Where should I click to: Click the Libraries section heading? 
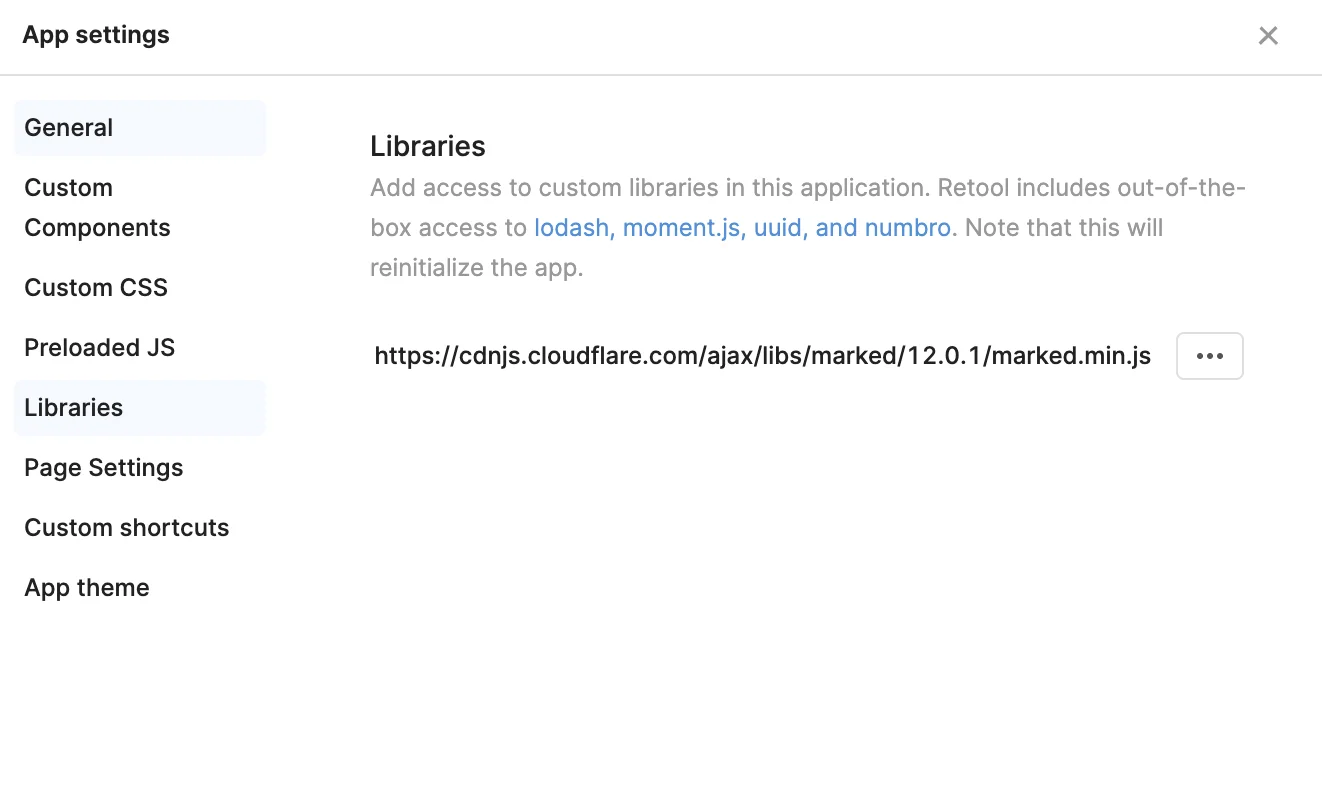pyautogui.click(x=428, y=147)
